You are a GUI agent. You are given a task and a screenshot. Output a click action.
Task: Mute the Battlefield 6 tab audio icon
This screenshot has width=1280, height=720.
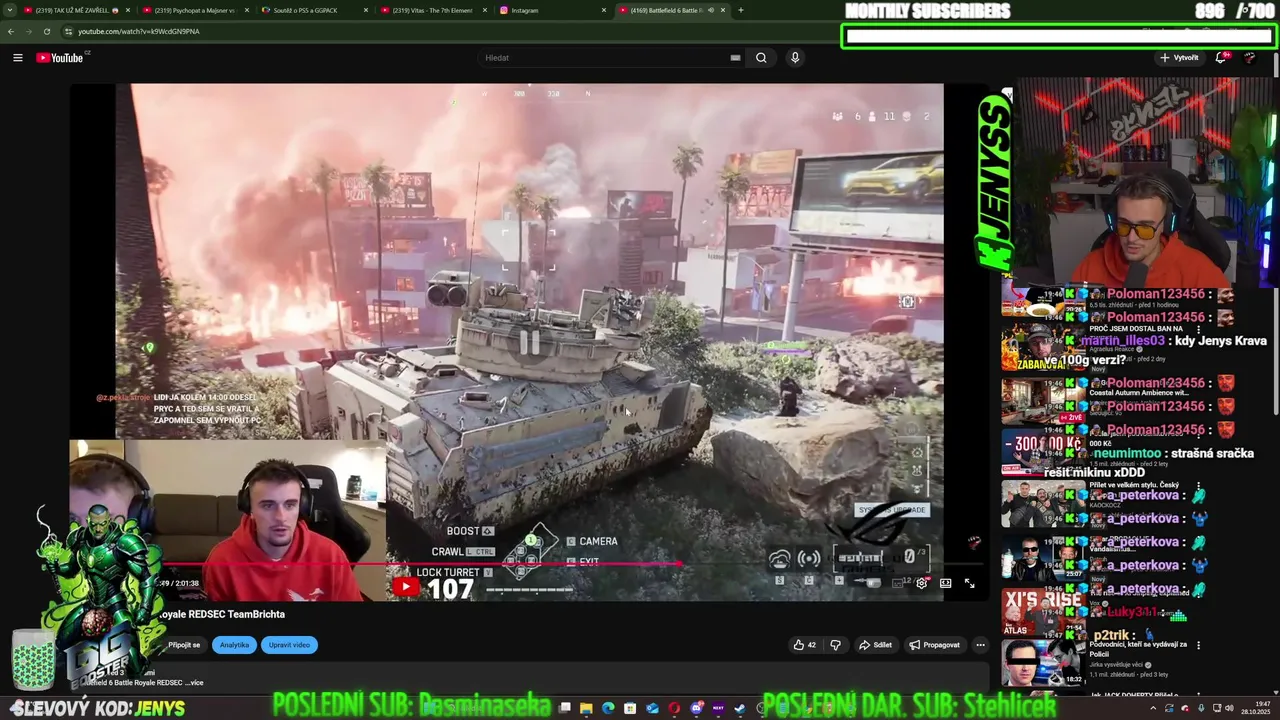pos(711,10)
